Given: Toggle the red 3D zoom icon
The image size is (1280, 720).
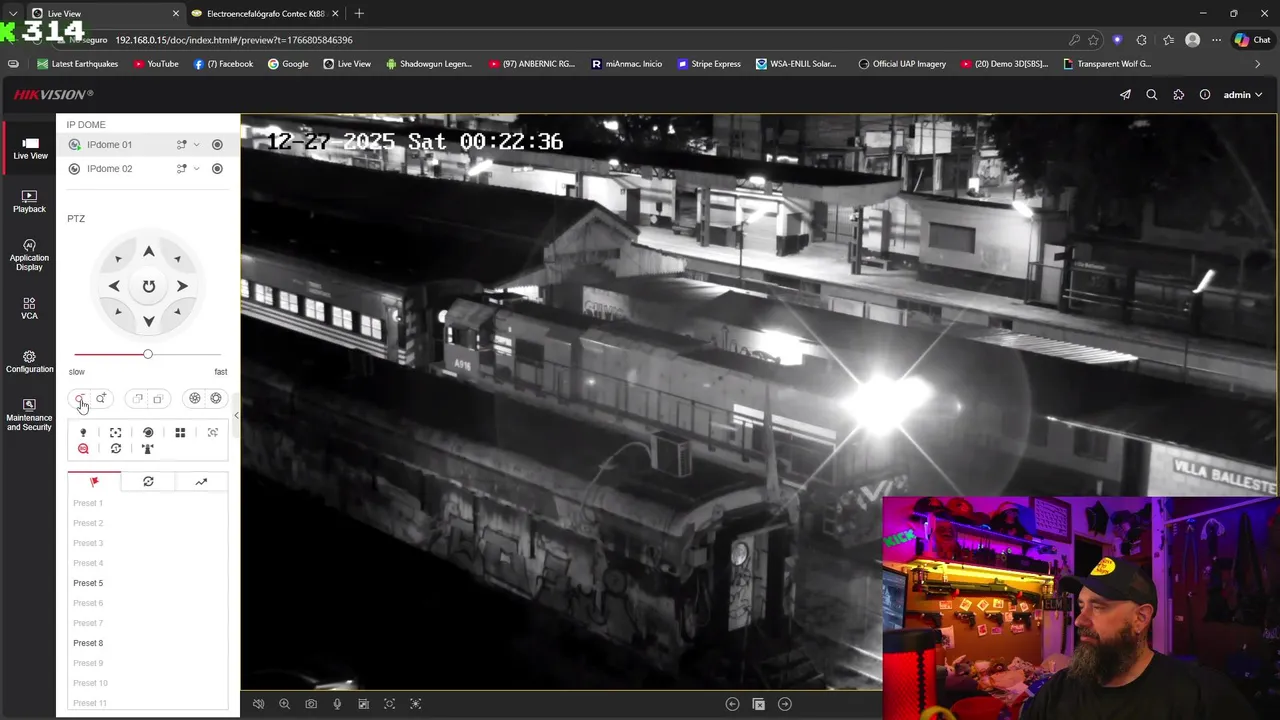Looking at the screenshot, I should [x=83, y=449].
